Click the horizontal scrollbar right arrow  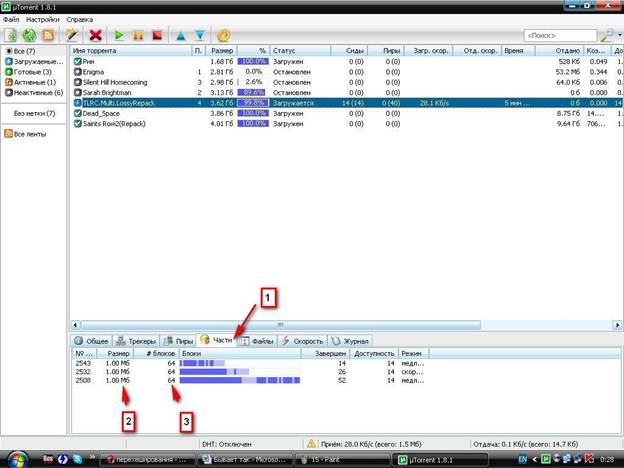pos(617,325)
